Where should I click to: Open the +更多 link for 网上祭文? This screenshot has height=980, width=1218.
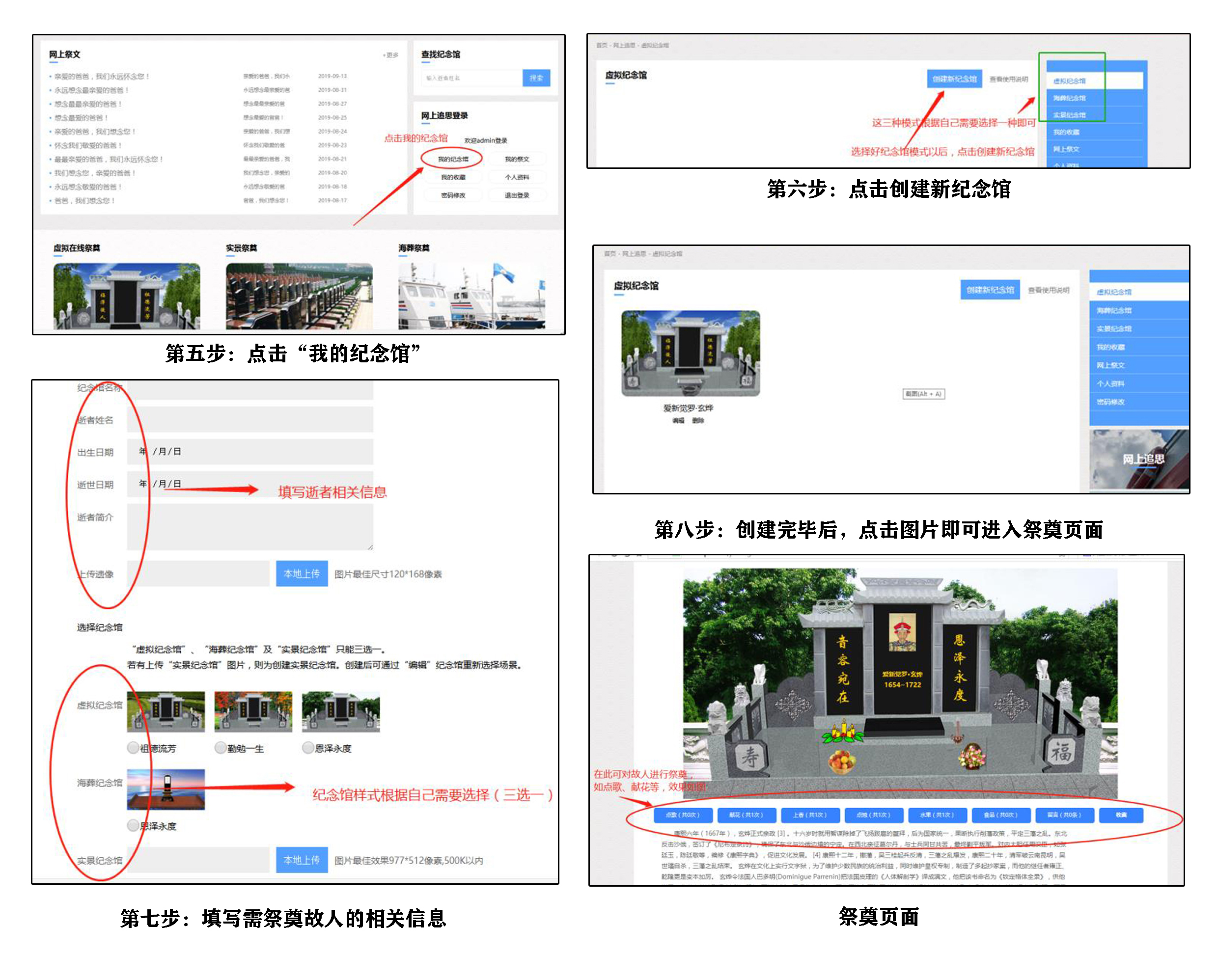[390, 55]
